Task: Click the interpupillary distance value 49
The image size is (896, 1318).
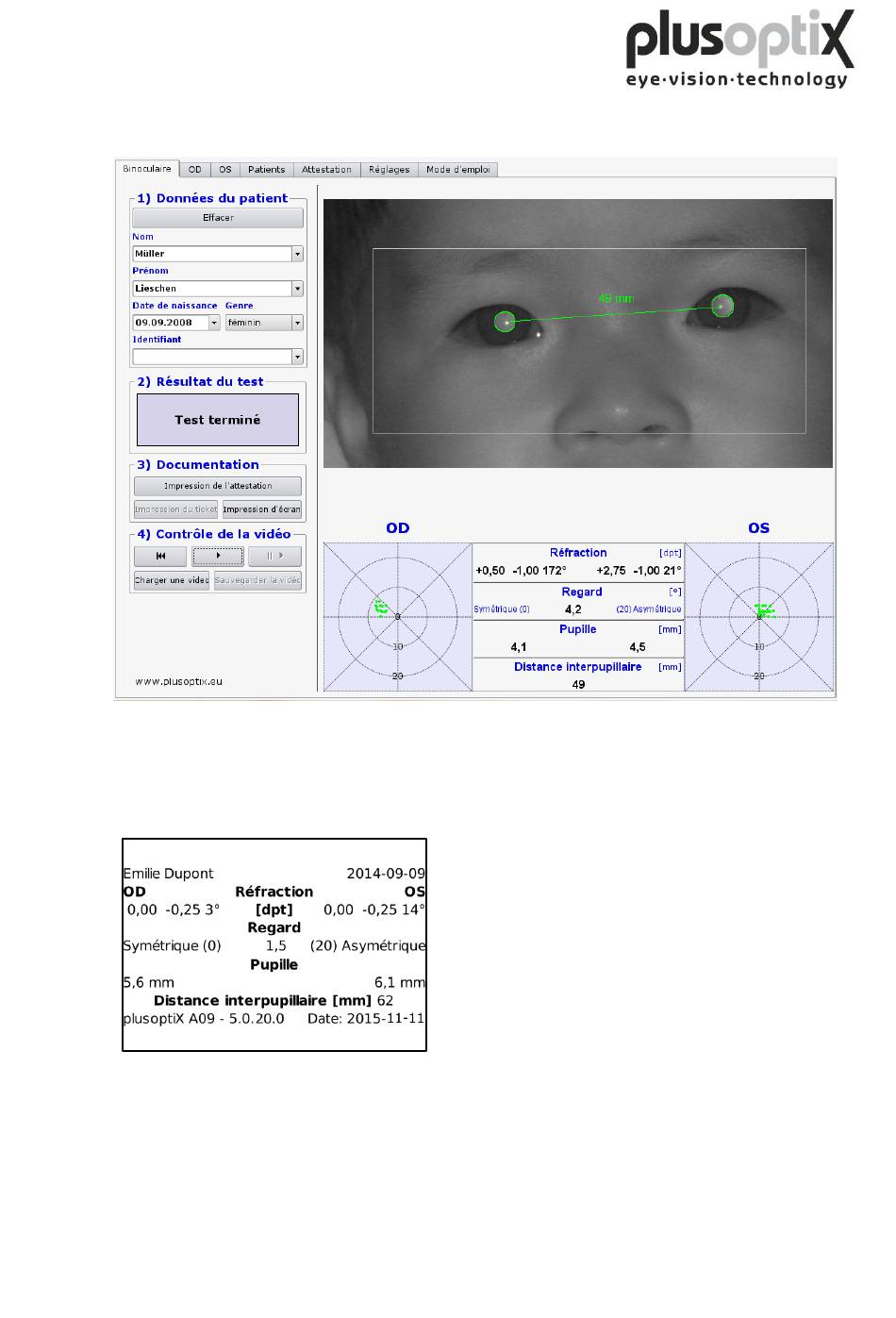Action: pyautogui.click(x=578, y=685)
